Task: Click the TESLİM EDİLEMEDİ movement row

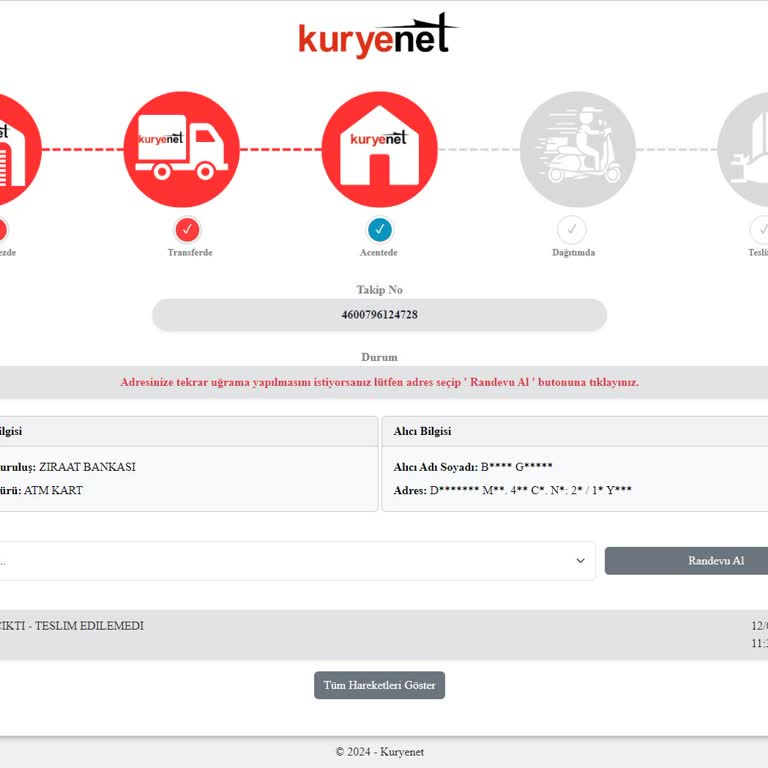Action: [x=384, y=635]
